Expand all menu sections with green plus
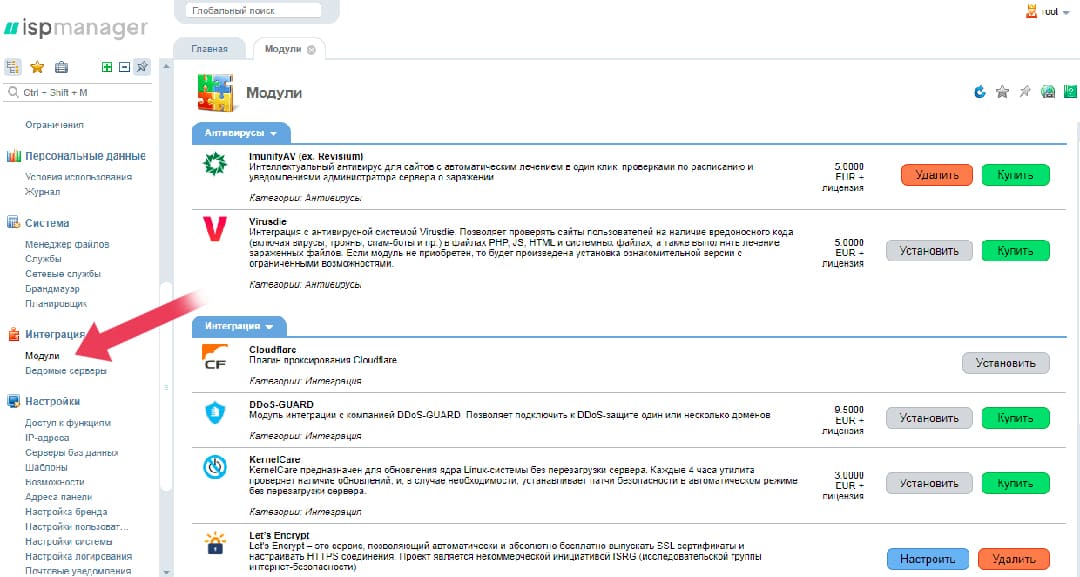Image resolution: width=1080 pixels, height=577 pixels. (107, 67)
